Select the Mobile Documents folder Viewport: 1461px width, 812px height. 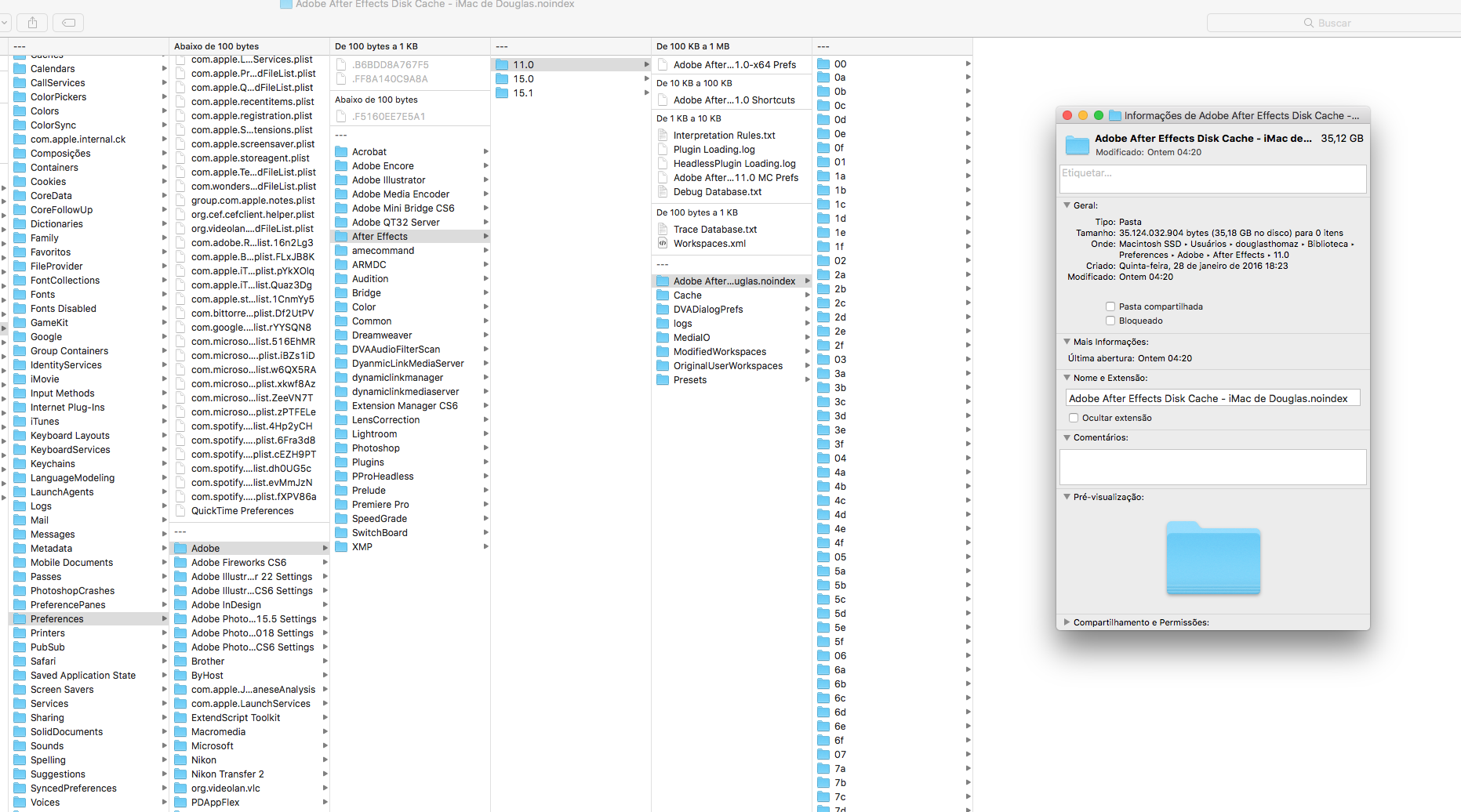pos(88,563)
